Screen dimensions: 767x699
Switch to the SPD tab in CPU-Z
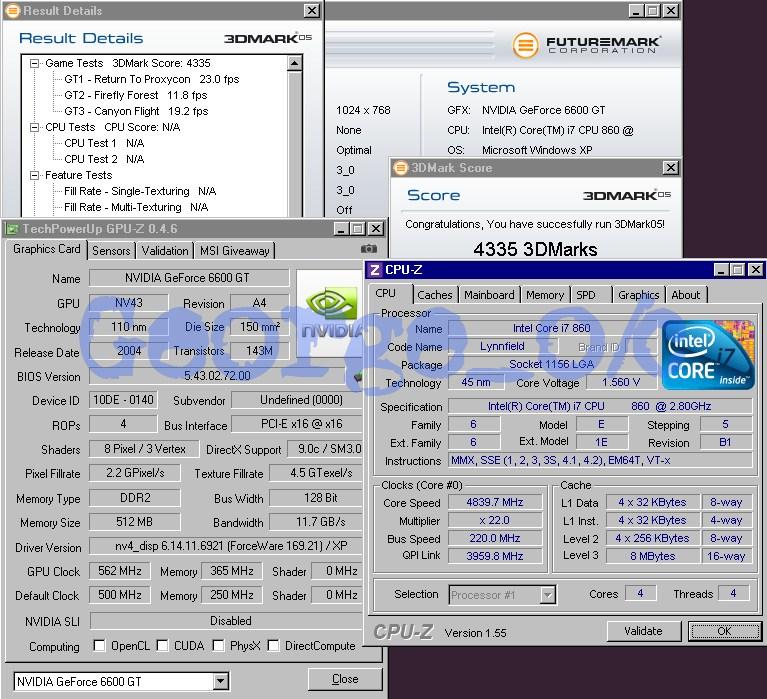click(586, 295)
